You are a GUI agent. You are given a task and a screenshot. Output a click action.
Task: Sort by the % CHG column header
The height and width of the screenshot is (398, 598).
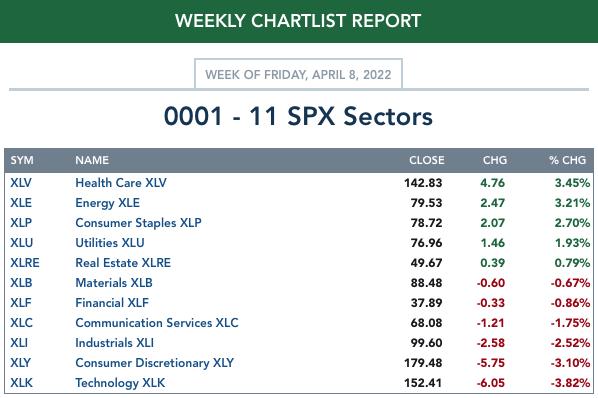click(567, 160)
